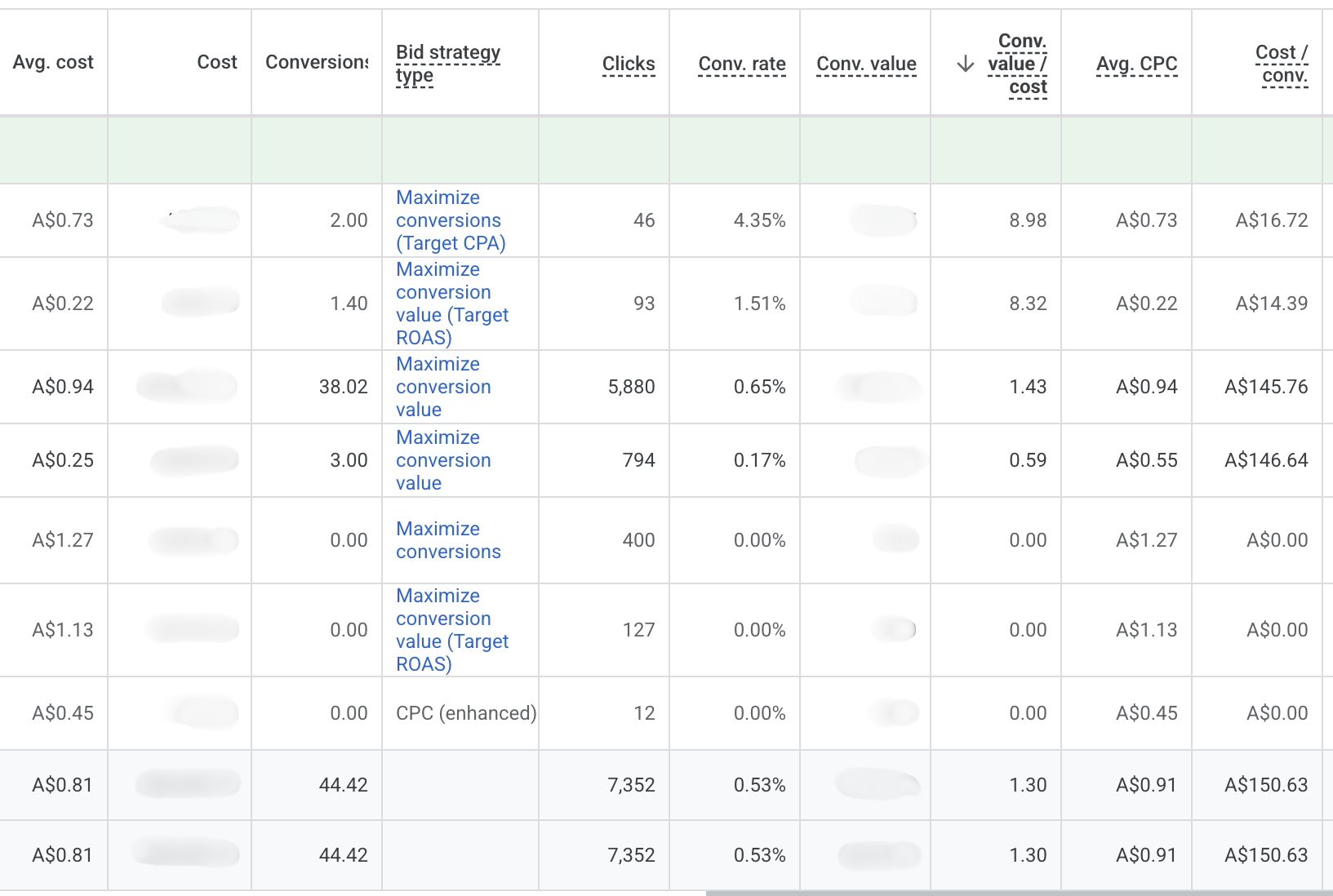Sort by Clicks column header
This screenshot has height=896, width=1333.
click(x=629, y=64)
